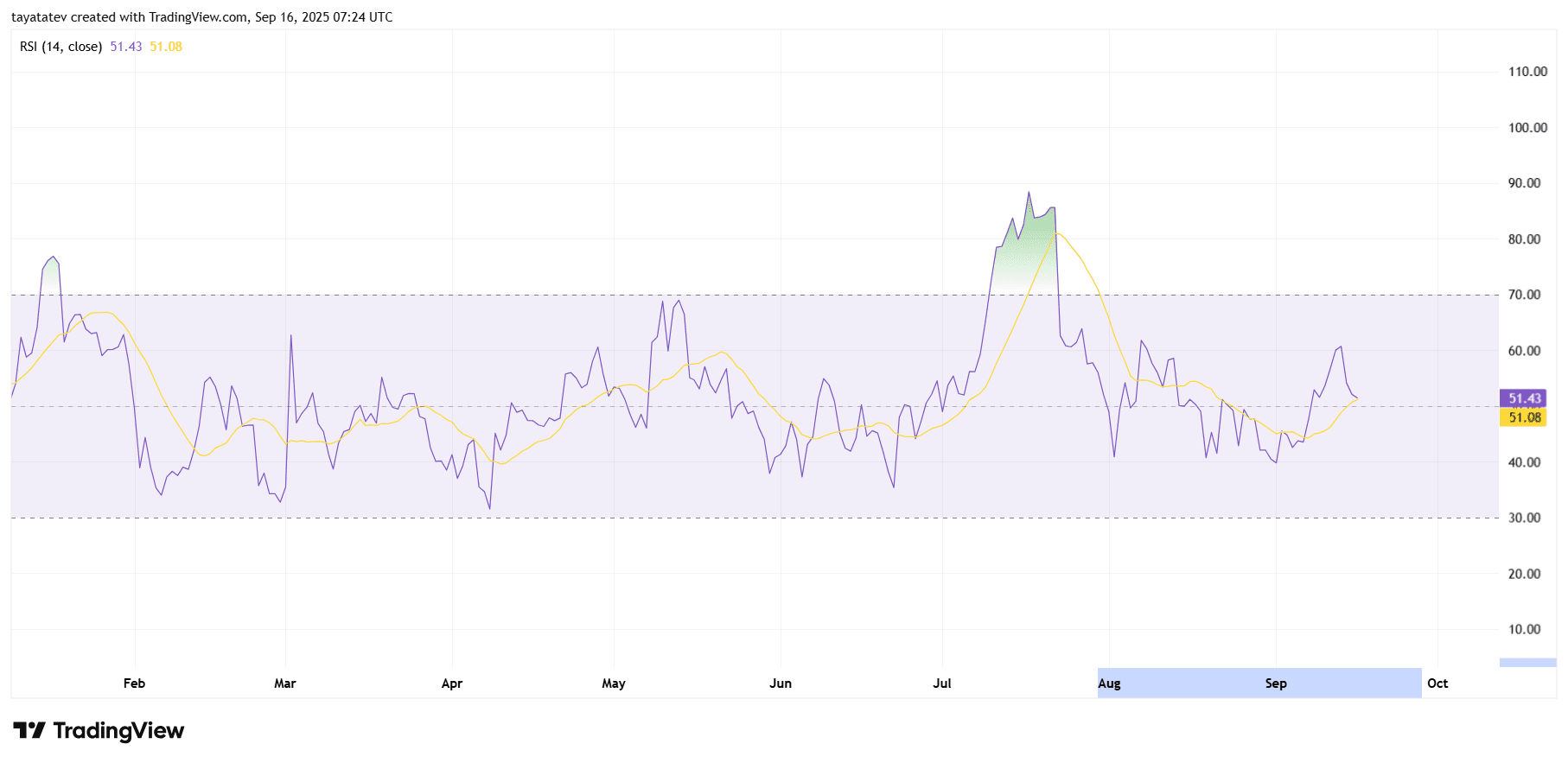Click the 80.00 price scale value

click(x=1525, y=239)
